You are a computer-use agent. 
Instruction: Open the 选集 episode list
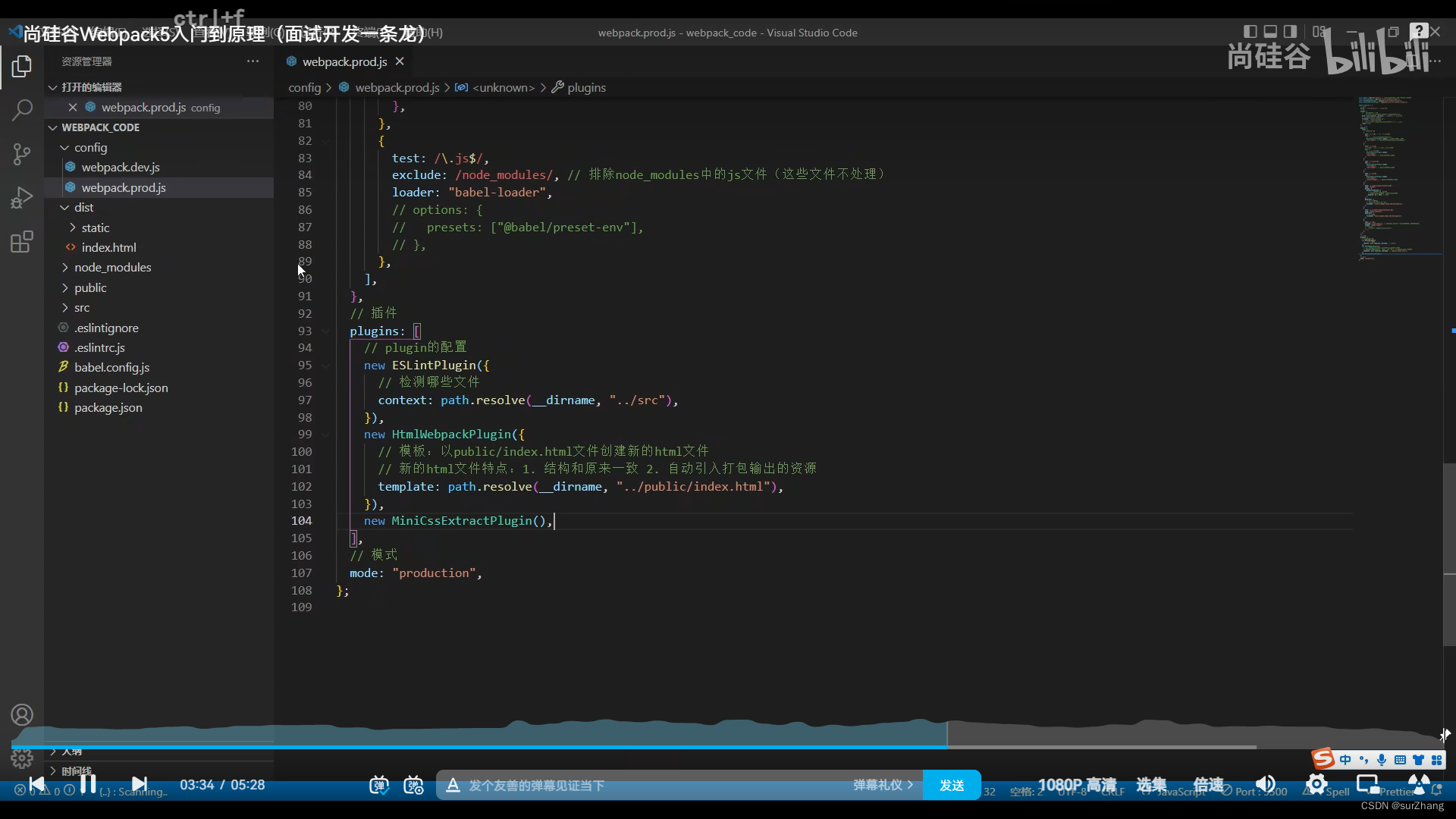tap(1151, 785)
